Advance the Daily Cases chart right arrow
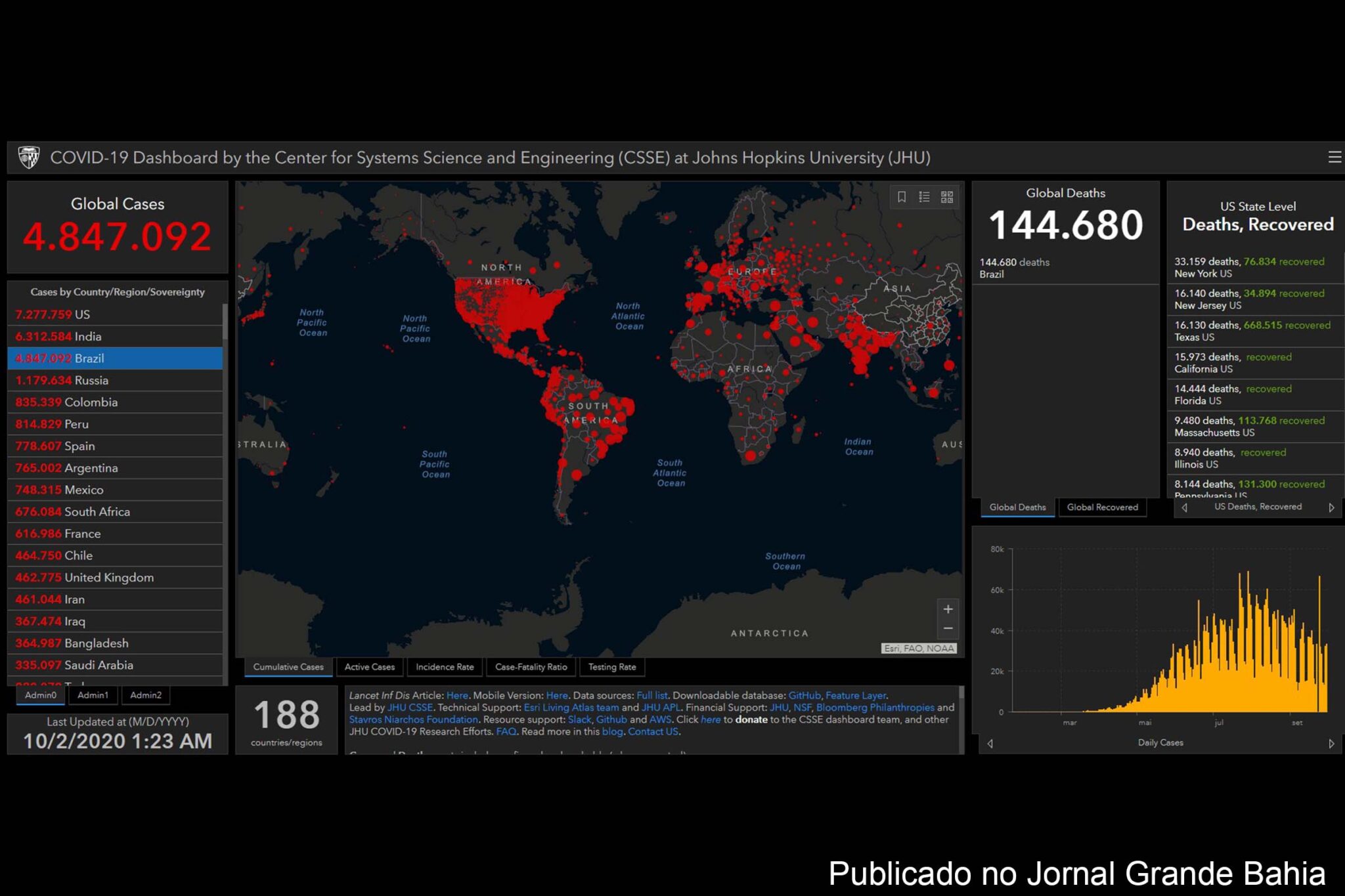 1331,744
